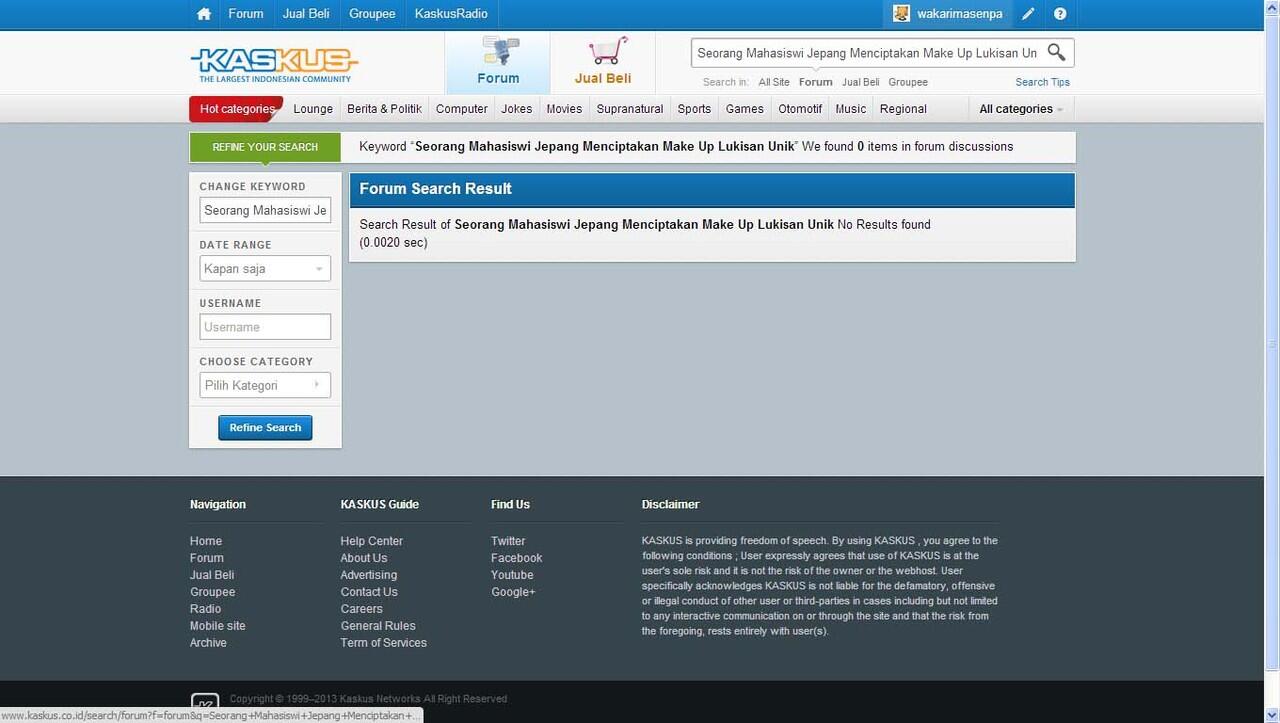Click the magnifier search icon
Image resolution: width=1280 pixels, height=723 pixels.
click(x=1056, y=52)
